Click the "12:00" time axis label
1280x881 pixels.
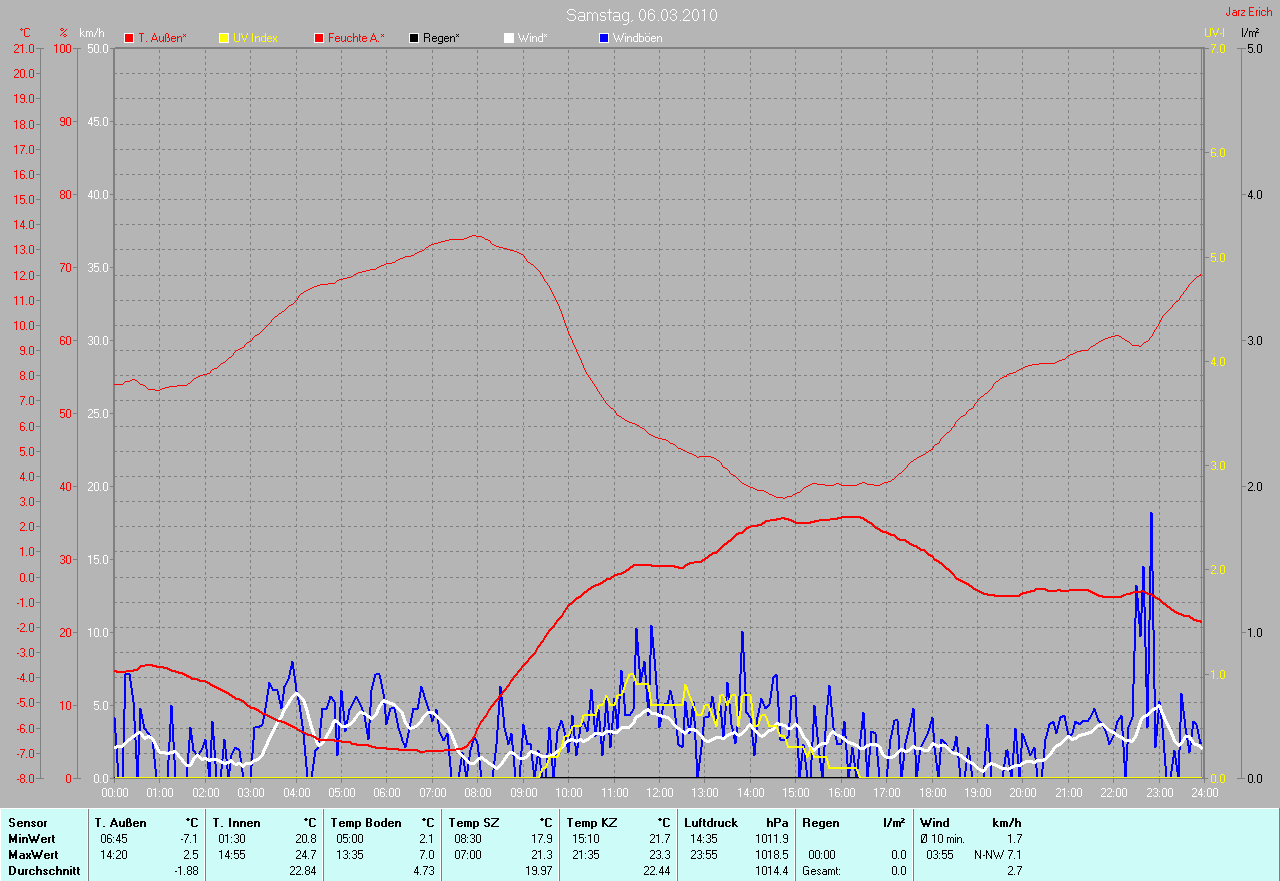click(659, 792)
